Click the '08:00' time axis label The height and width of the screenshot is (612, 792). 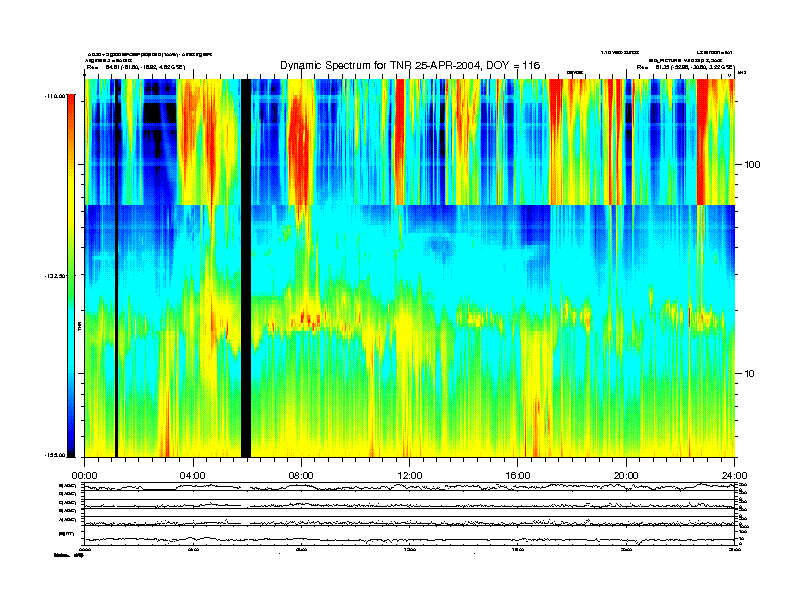(301, 476)
